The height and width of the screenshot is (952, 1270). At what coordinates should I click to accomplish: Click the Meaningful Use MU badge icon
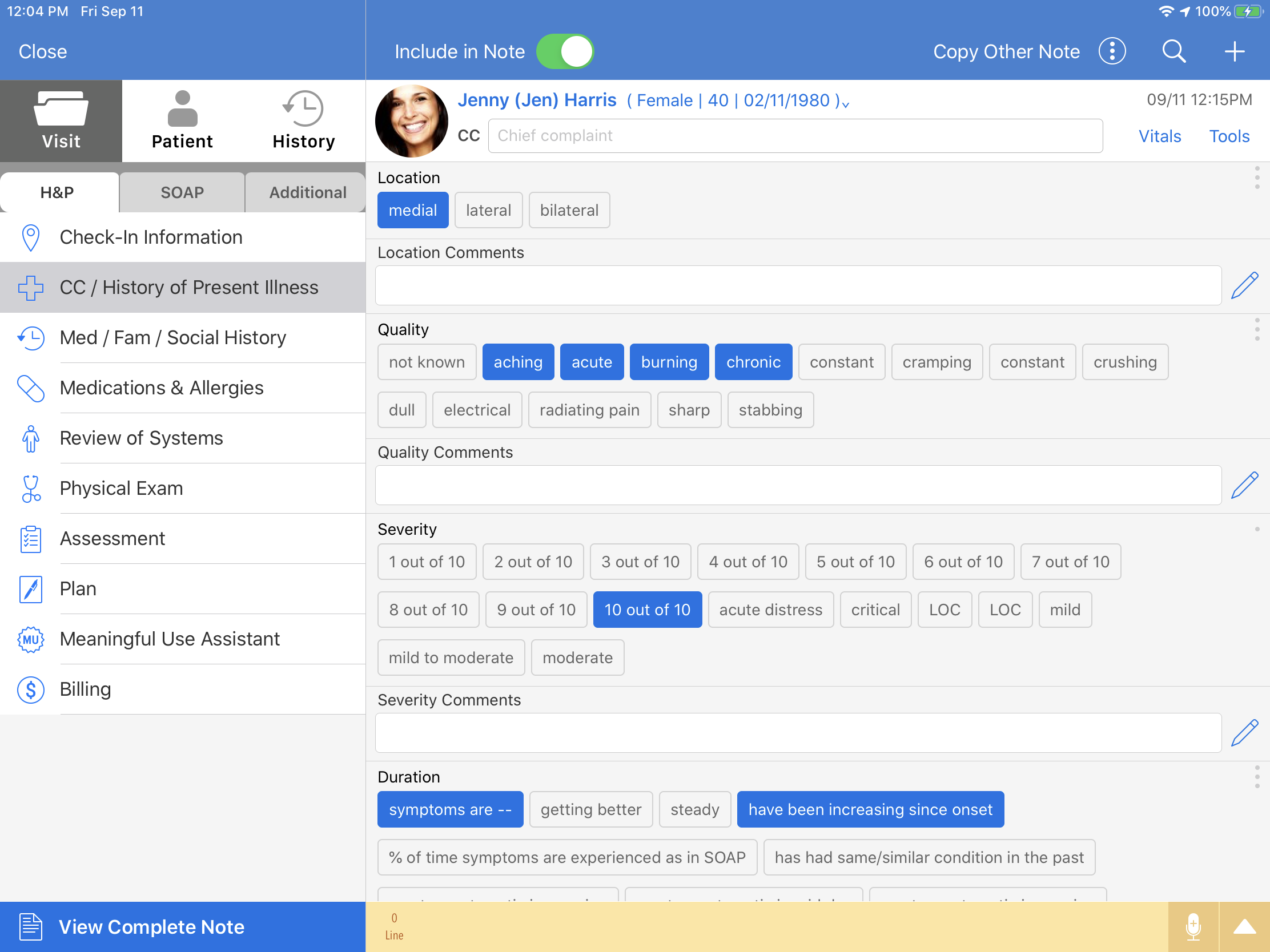click(30, 639)
